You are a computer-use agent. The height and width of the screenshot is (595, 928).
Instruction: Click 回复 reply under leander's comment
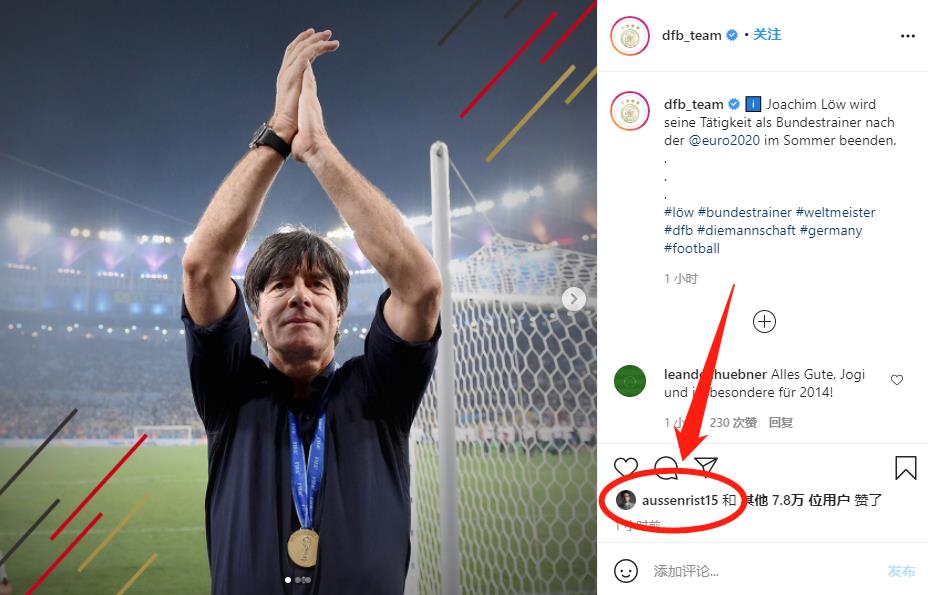coord(781,422)
